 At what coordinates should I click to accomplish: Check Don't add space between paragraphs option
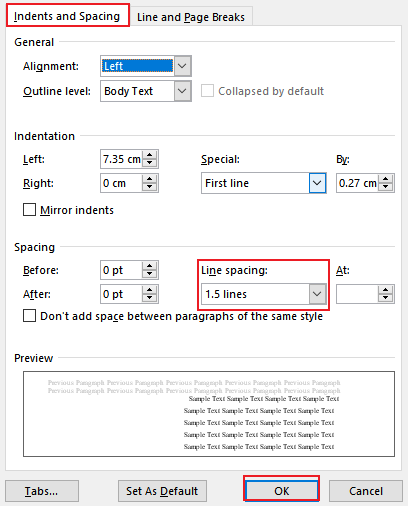point(29,316)
